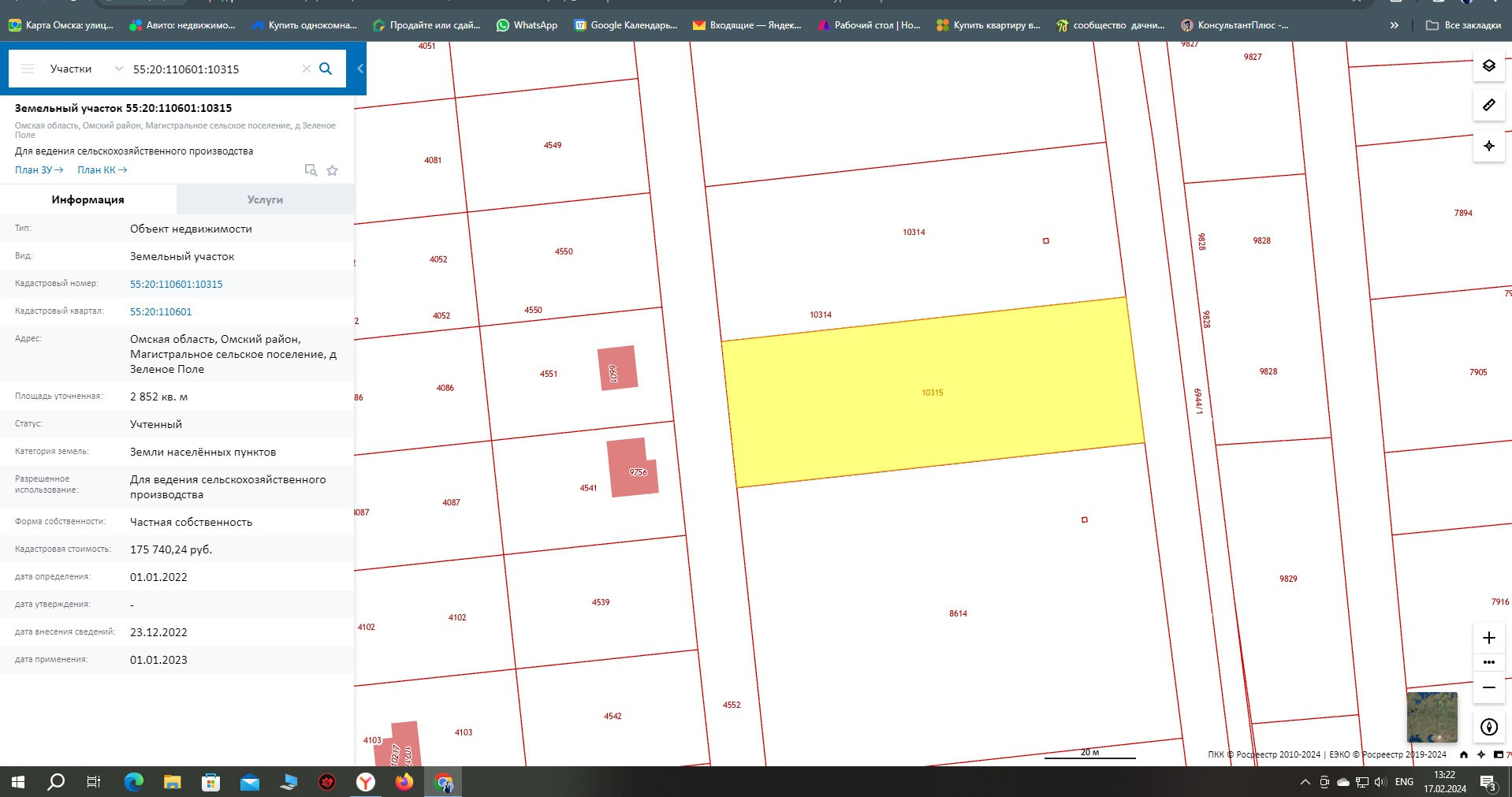Click the find-on-map icon beside star
Viewport: 1512px width, 797px height.
click(311, 170)
